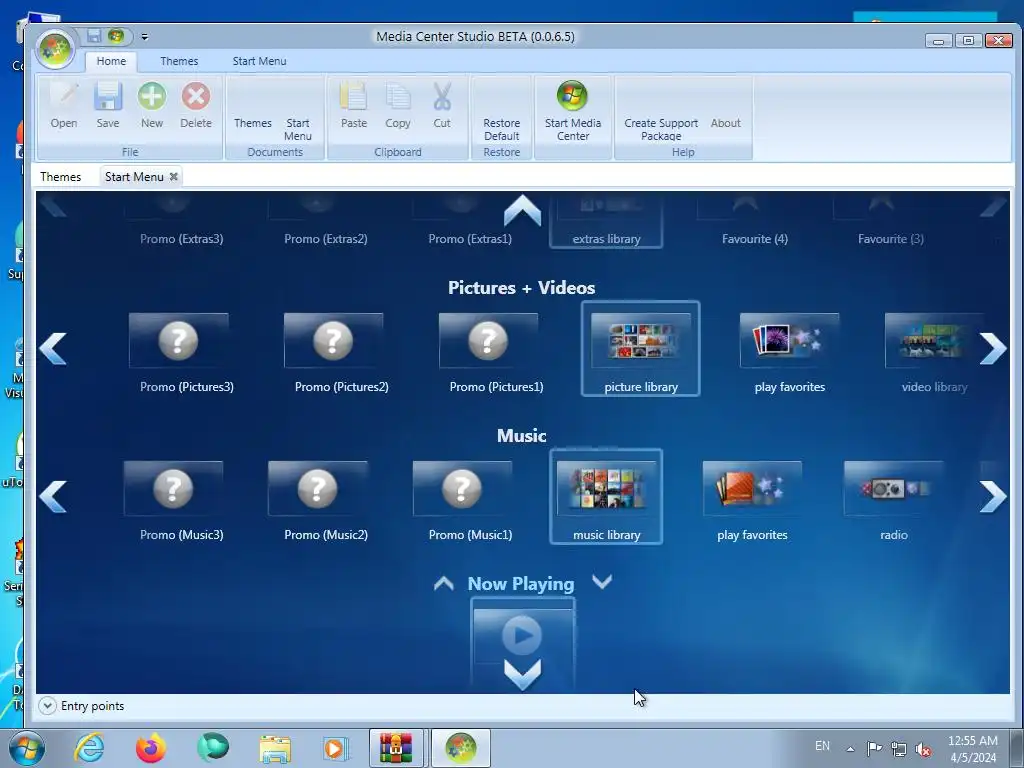Switch to the Start Menu ribbon tab
1024x768 pixels.
pos(259,61)
